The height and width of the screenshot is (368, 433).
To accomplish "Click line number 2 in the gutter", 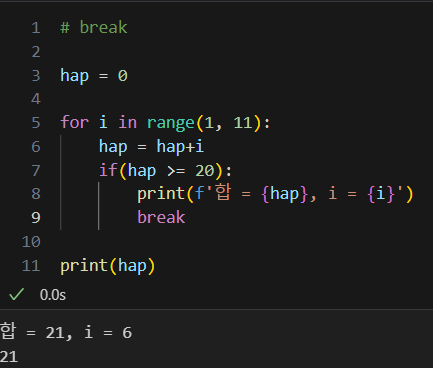I will (36, 52).
